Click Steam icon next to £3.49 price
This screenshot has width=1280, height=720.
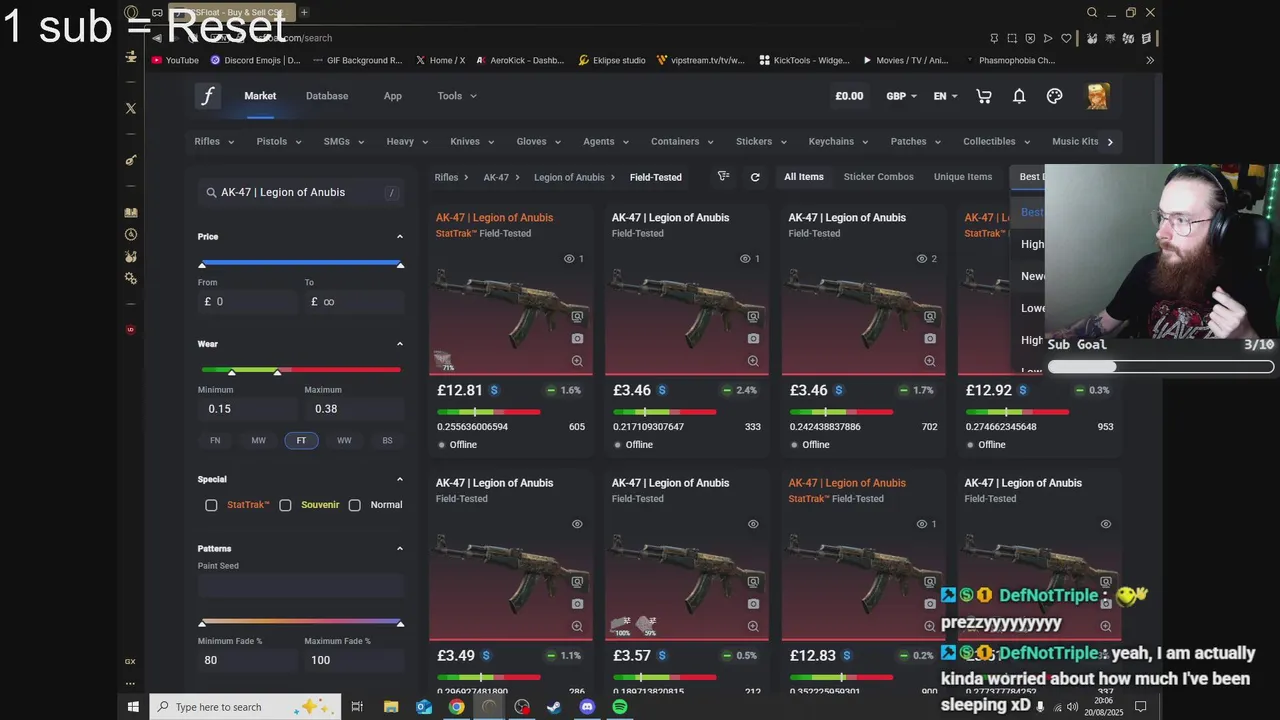coord(486,656)
